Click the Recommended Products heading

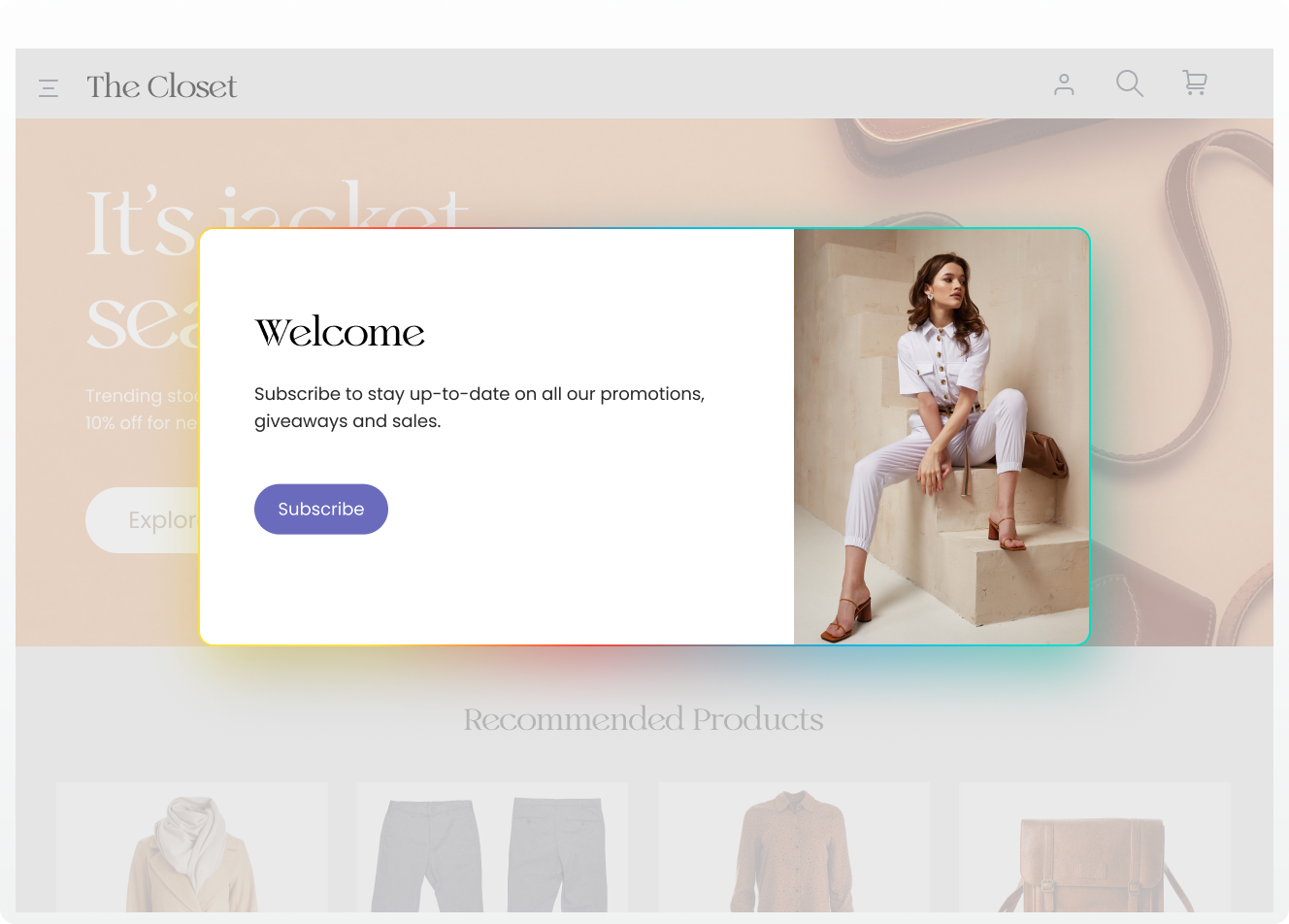(644, 719)
